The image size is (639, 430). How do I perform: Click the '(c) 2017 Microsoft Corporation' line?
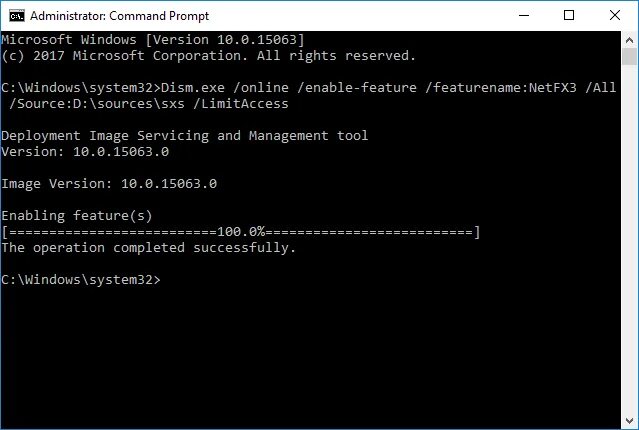[x=208, y=56]
